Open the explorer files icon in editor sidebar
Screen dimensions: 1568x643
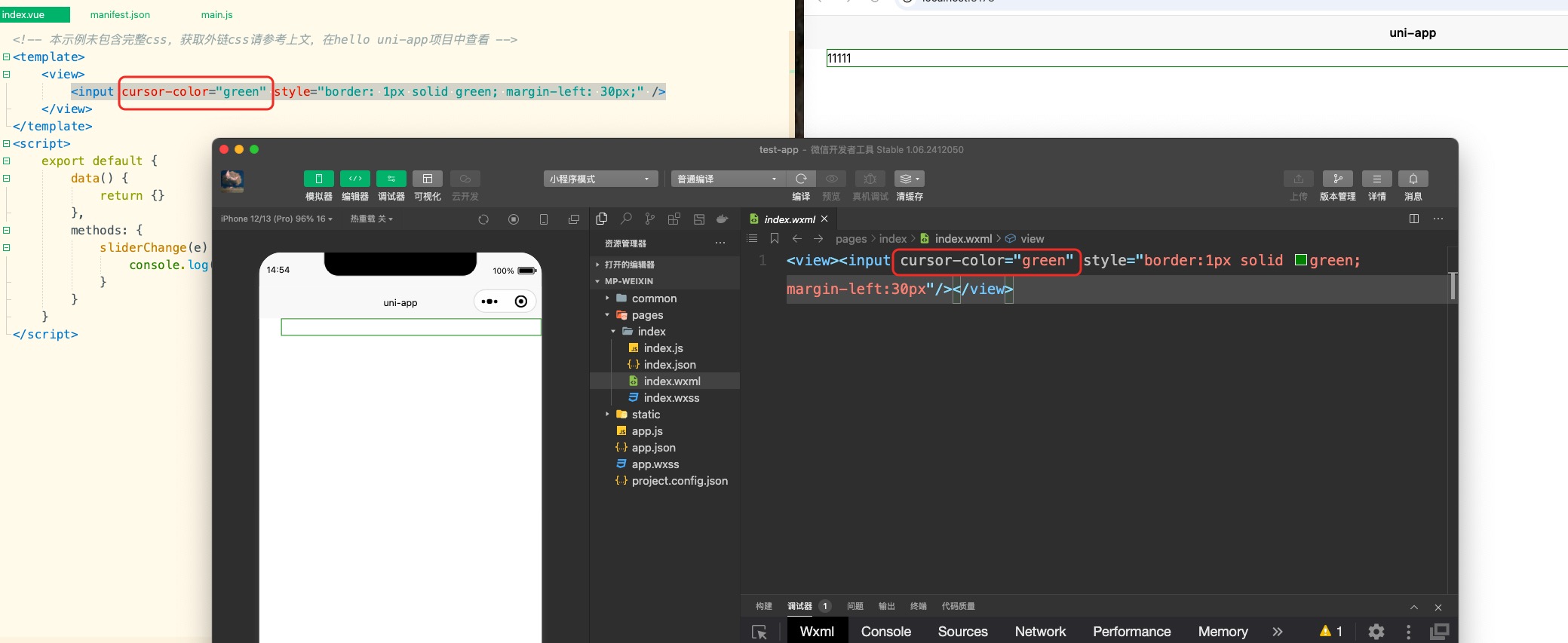click(x=601, y=219)
